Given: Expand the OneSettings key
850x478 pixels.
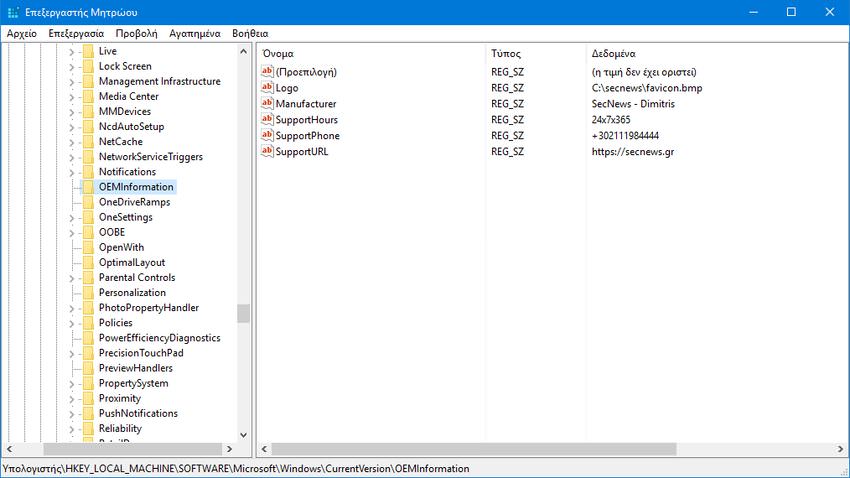Looking at the screenshot, I should pyautogui.click(x=72, y=217).
